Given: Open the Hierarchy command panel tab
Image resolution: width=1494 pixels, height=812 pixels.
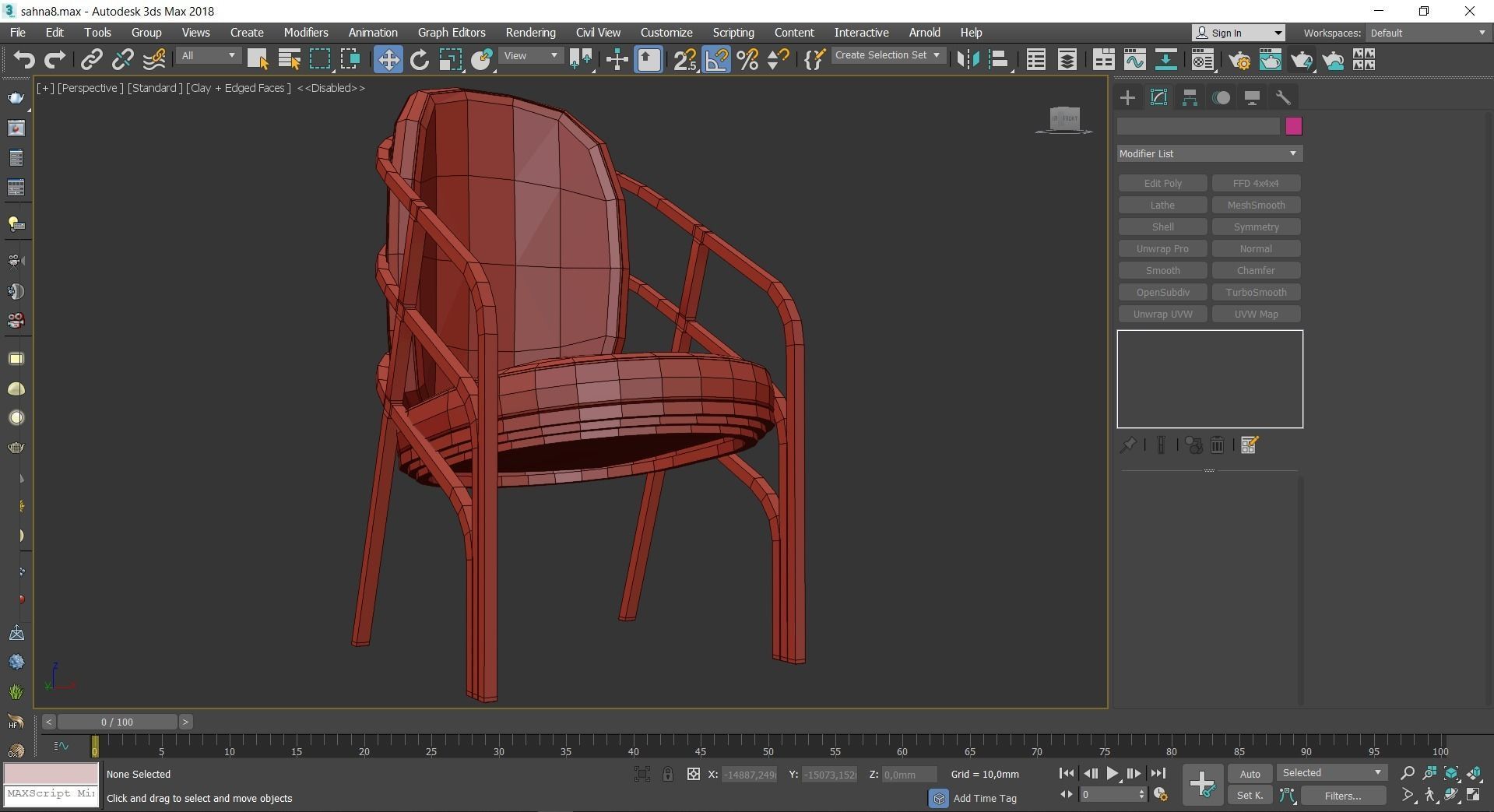Looking at the screenshot, I should [x=1190, y=97].
